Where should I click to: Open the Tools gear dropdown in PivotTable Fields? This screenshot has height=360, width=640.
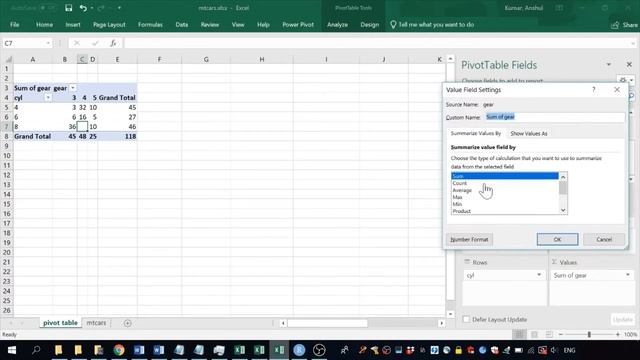coord(625,80)
